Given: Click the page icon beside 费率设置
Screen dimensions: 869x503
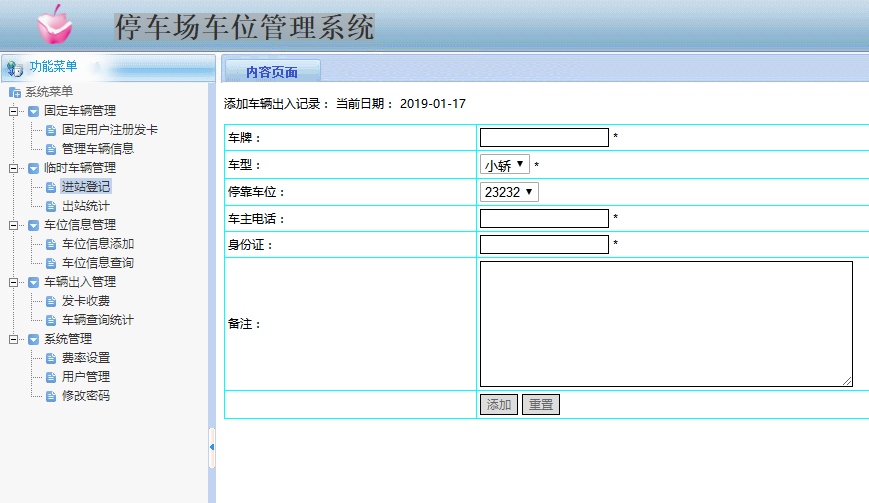Looking at the screenshot, I should (x=51, y=358).
